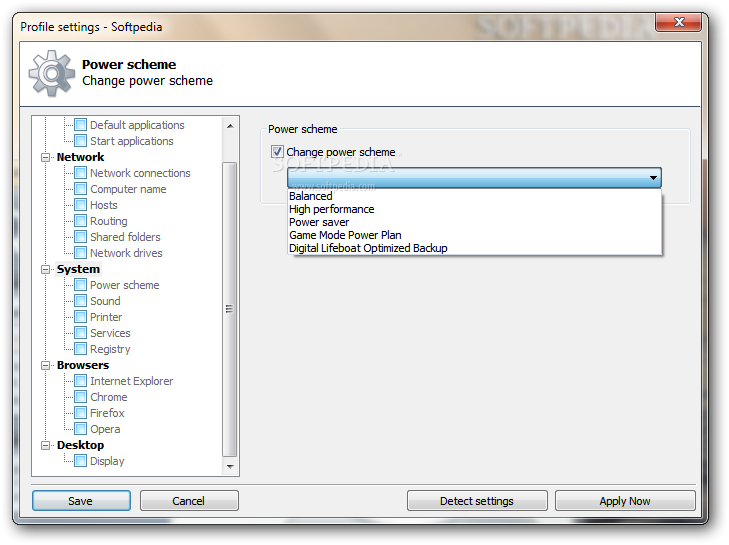
Task: Collapse the Network tree node
Action: coord(46,157)
